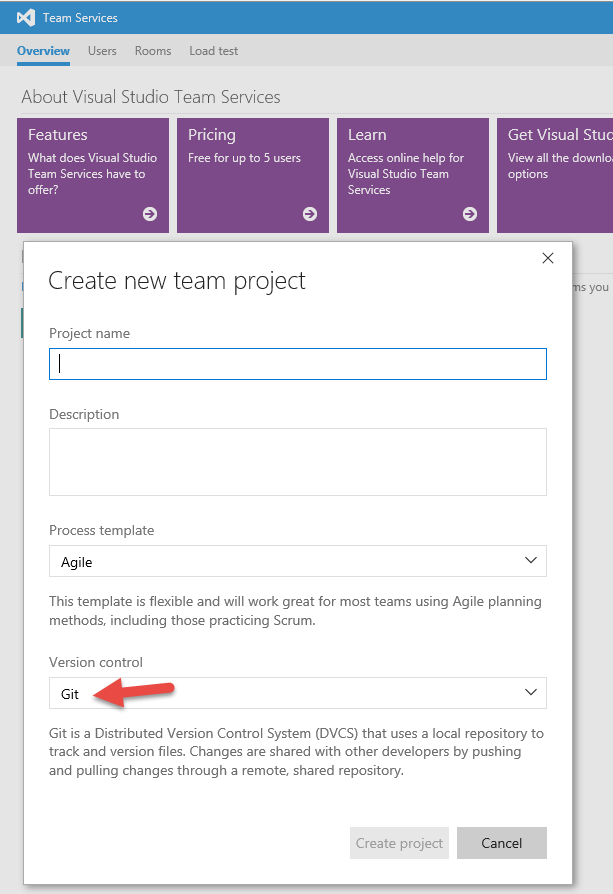This screenshot has width=613, height=894.
Task: Click the Create new team project title
Action: (177, 281)
